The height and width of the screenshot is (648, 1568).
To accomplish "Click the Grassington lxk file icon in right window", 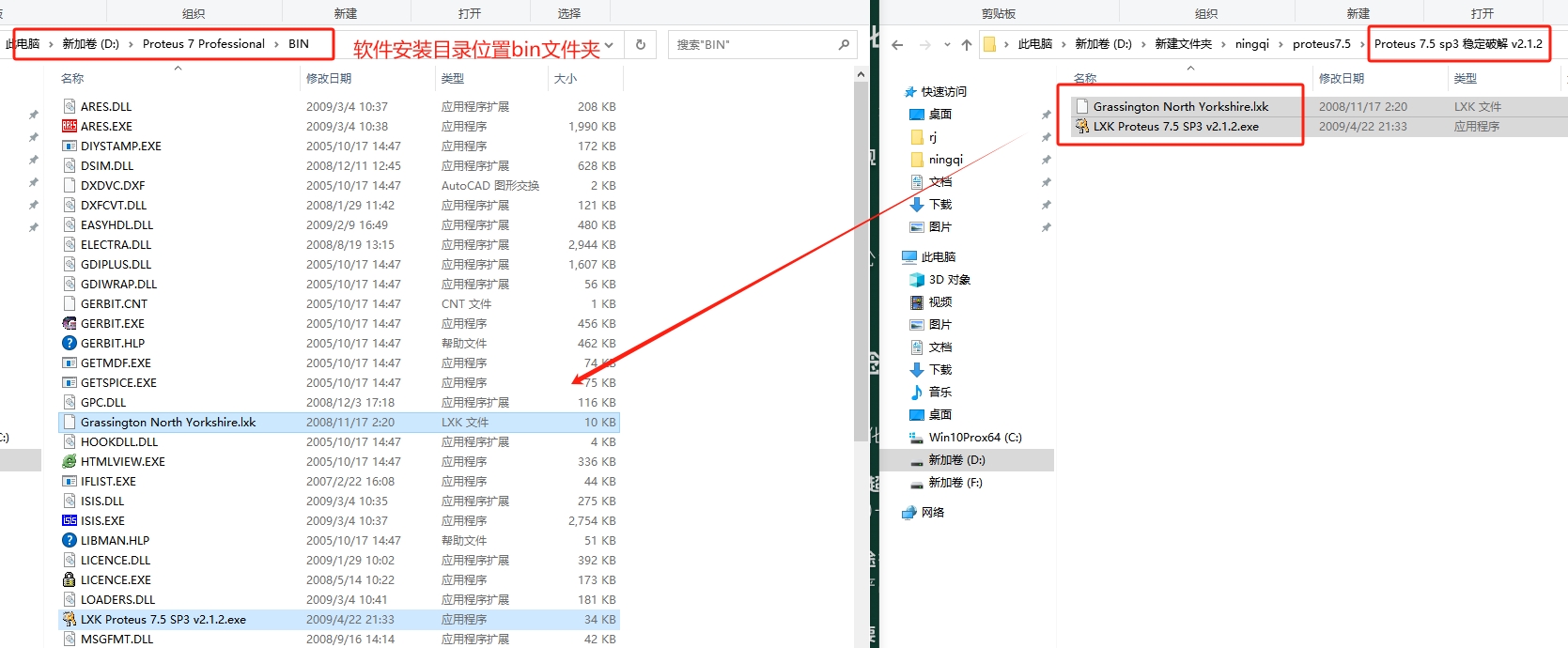I will tap(1082, 106).
